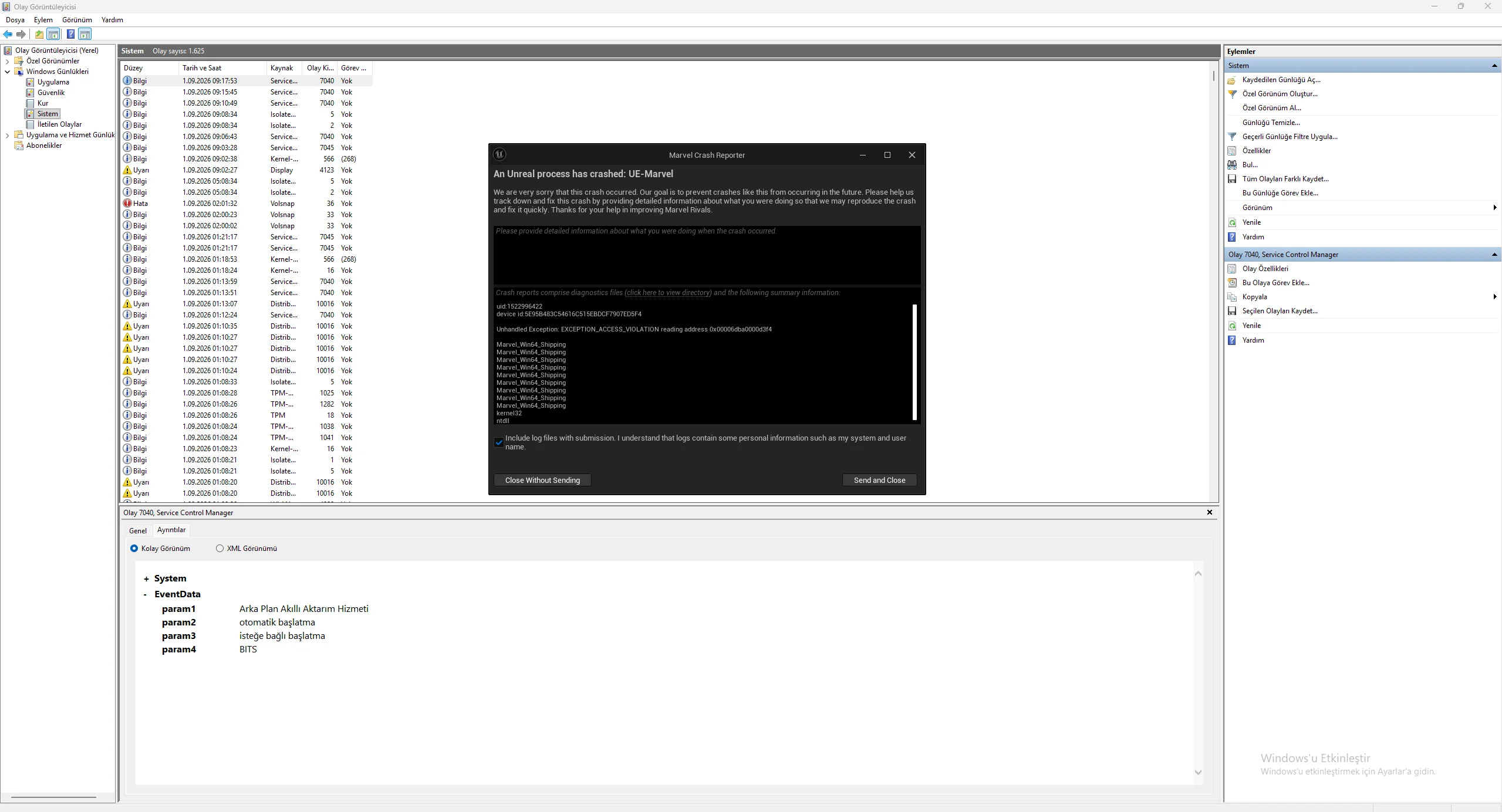1502x812 pixels.
Task: Open İletilen Olaylar log in tree
Action: (x=59, y=124)
